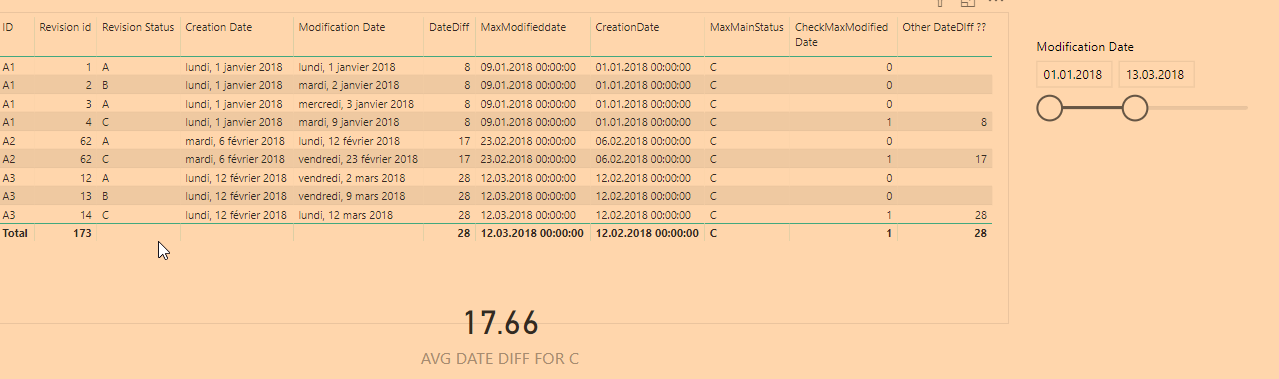
Task: Select cell mercredi, 3 janvier 2018
Action: pos(356,104)
